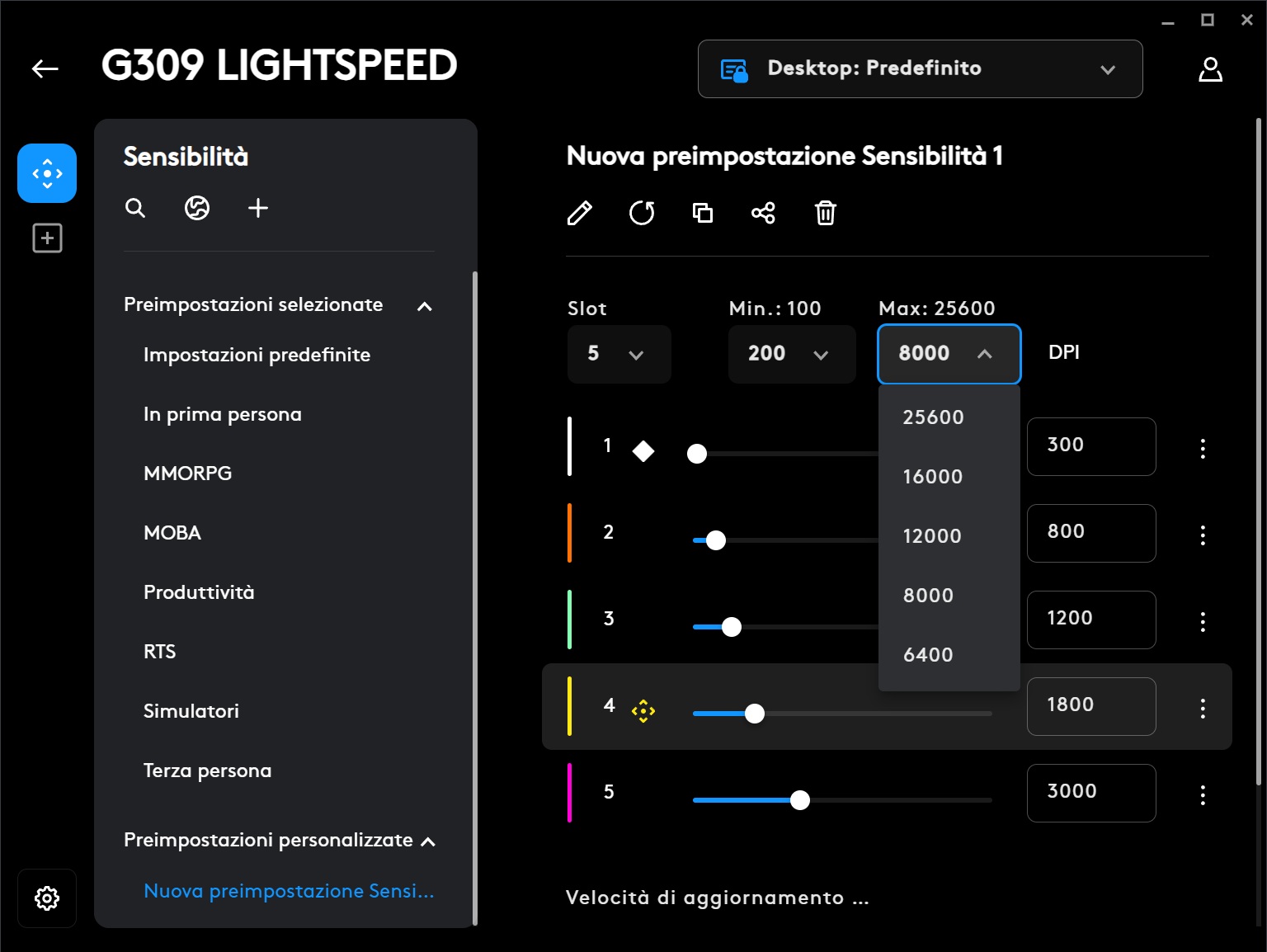Open more options for the 1800 DPI row
This screenshot has width=1267, height=952.
coord(1203,708)
